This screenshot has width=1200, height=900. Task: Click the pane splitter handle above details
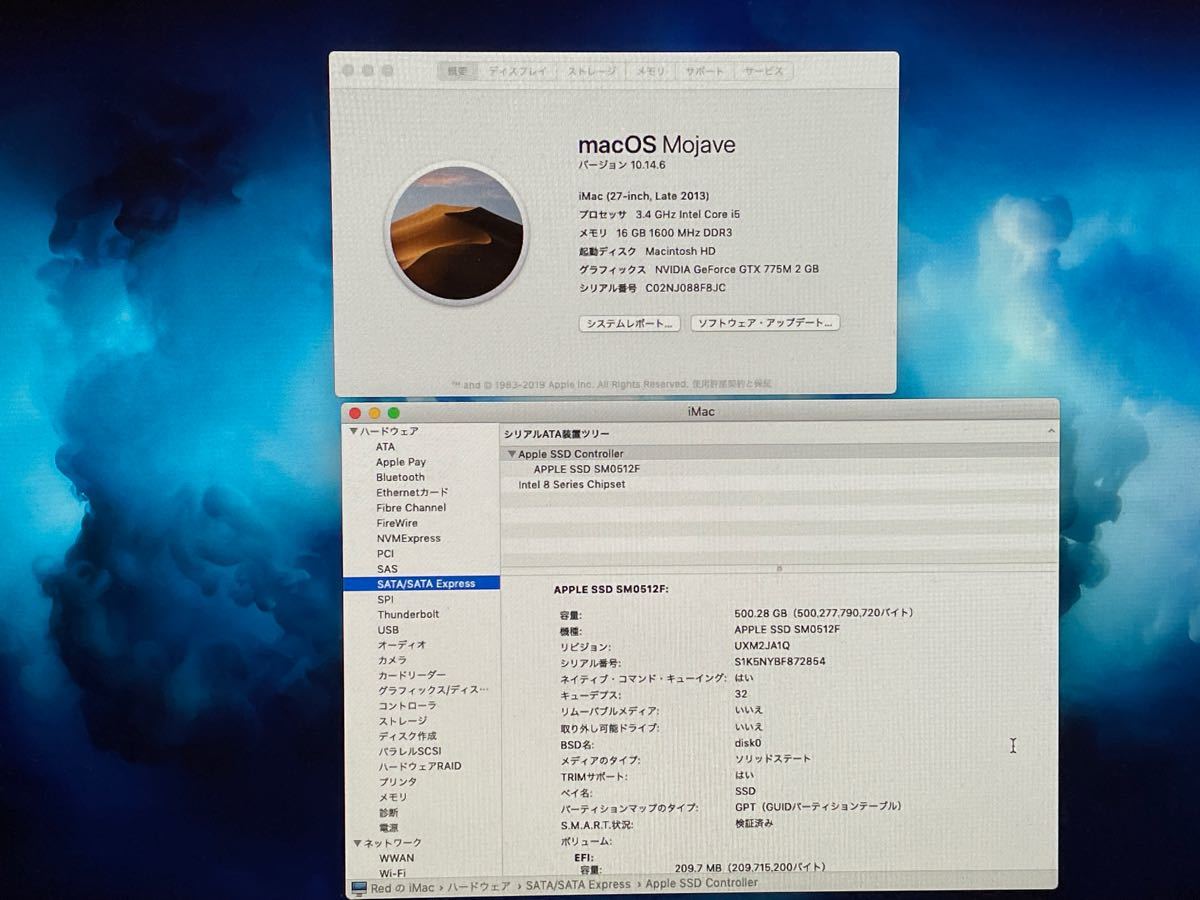coord(779,568)
